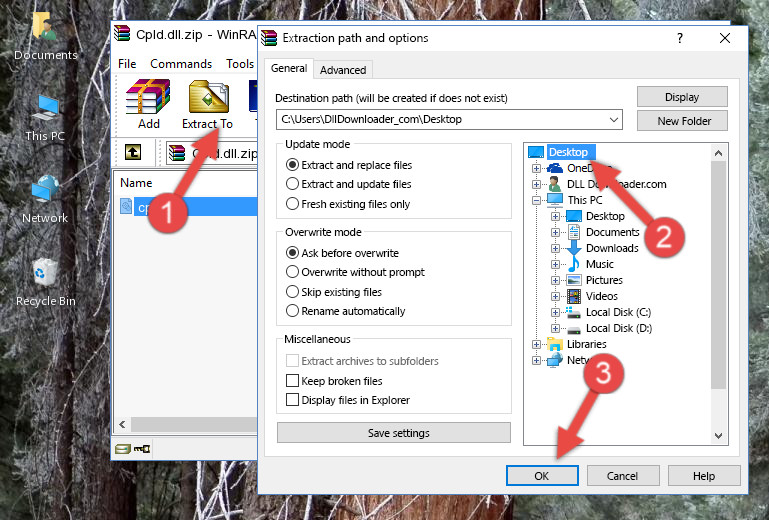Select the highlighted Desktop root tree item
This screenshot has width=769, height=520.
click(569, 152)
